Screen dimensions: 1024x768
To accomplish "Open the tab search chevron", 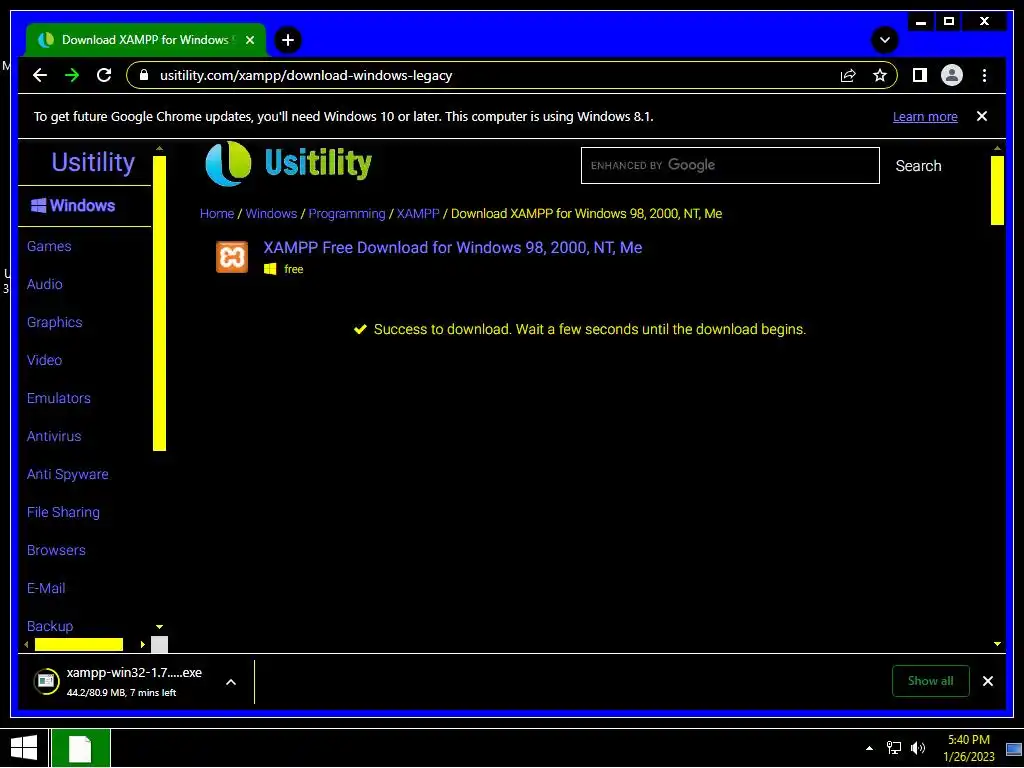I will (885, 40).
